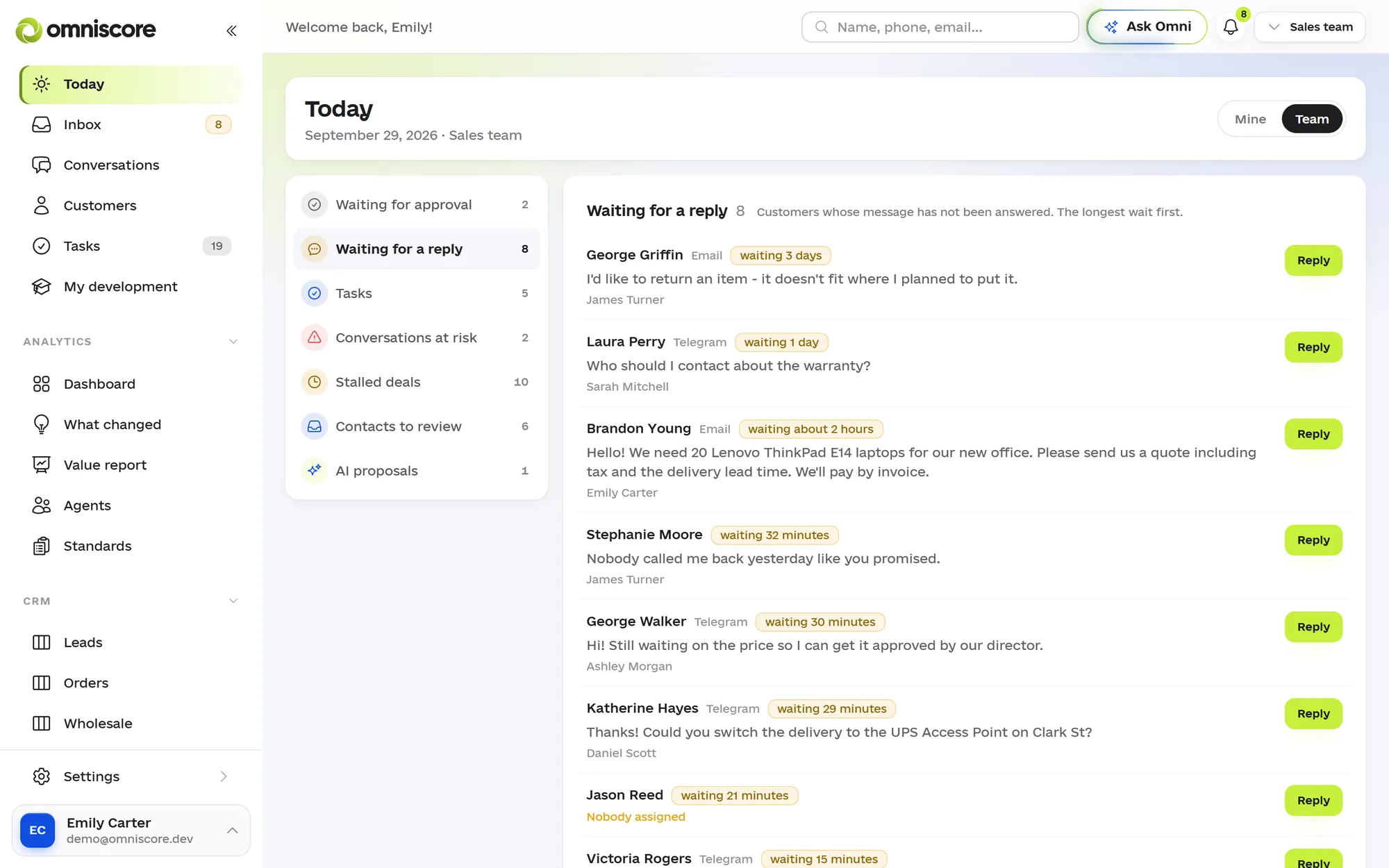Reply to Katherine Hayes
This screenshot has width=1389, height=868.
[1313, 714]
